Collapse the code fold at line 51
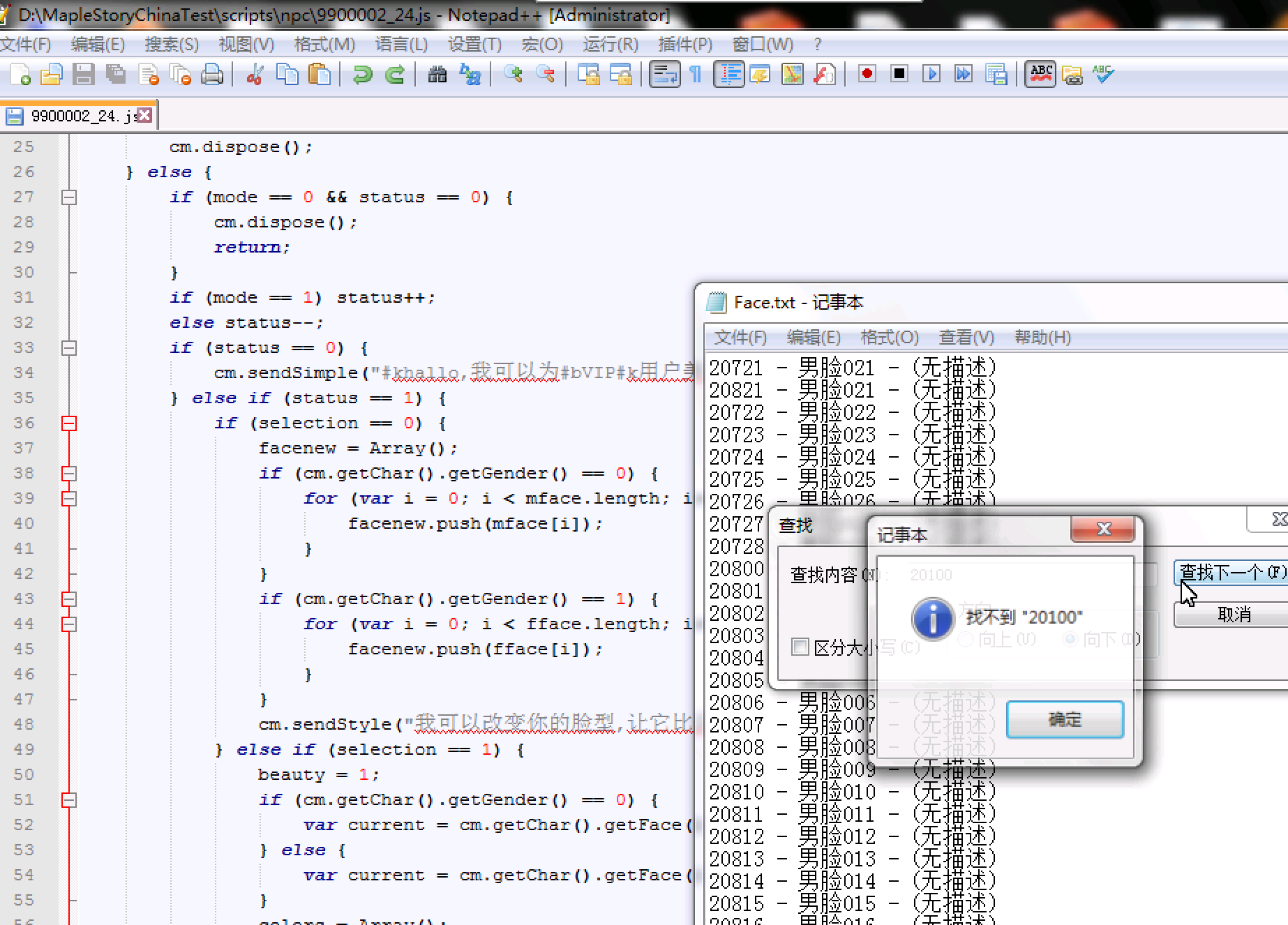The height and width of the screenshot is (925, 1288). tap(69, 800)
